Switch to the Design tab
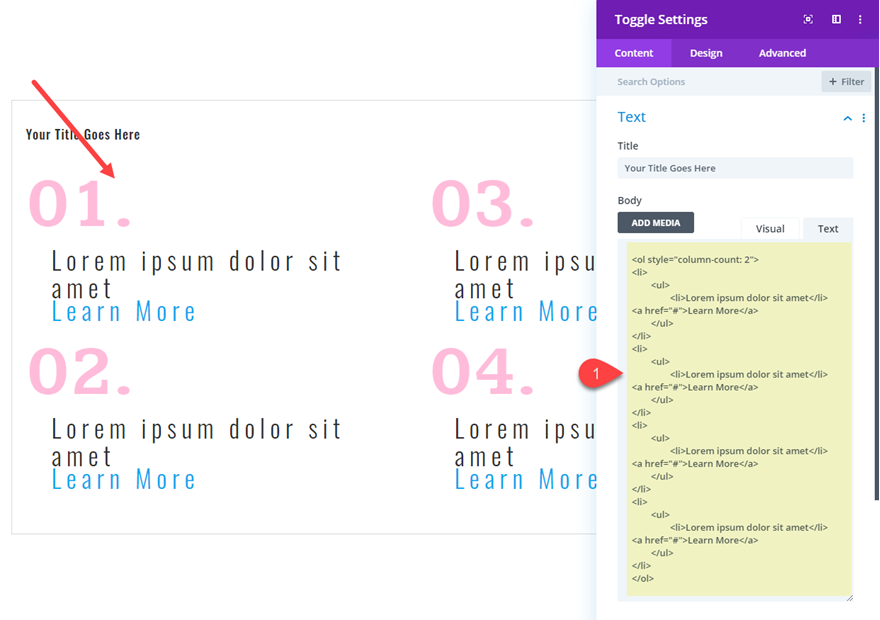 705,53
